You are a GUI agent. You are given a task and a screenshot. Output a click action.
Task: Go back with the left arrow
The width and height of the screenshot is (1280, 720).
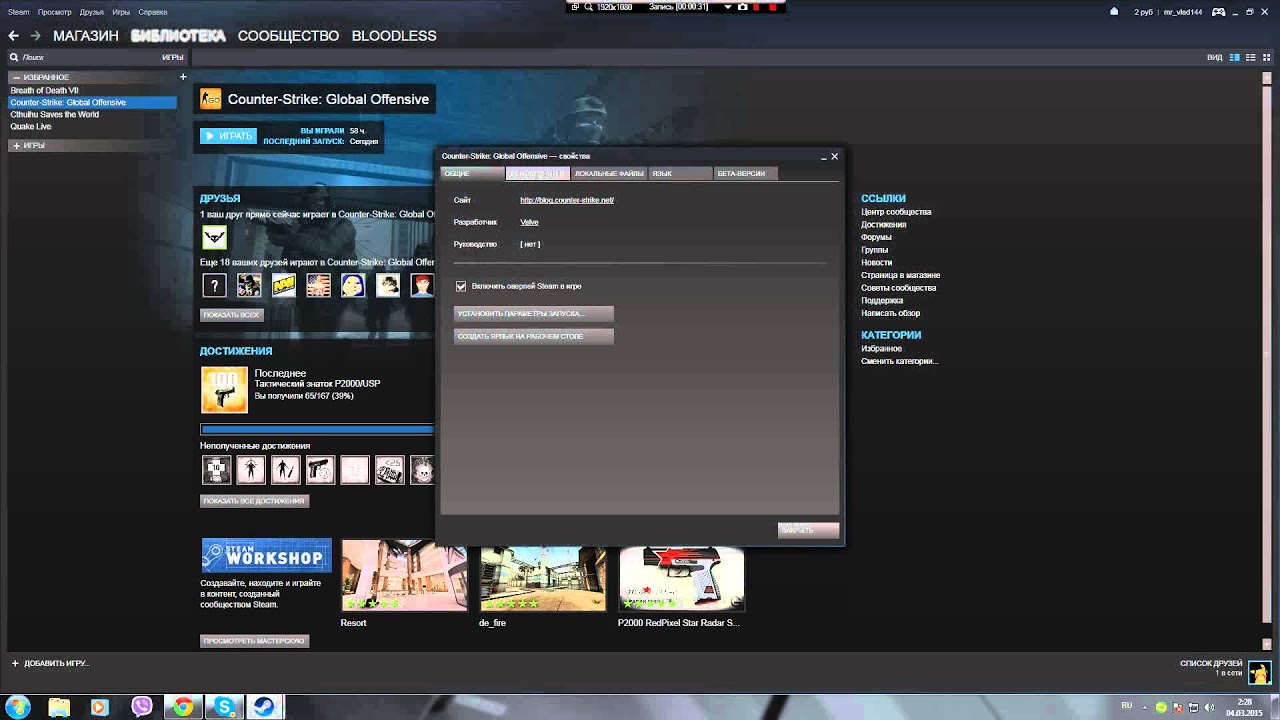[14, 36]
